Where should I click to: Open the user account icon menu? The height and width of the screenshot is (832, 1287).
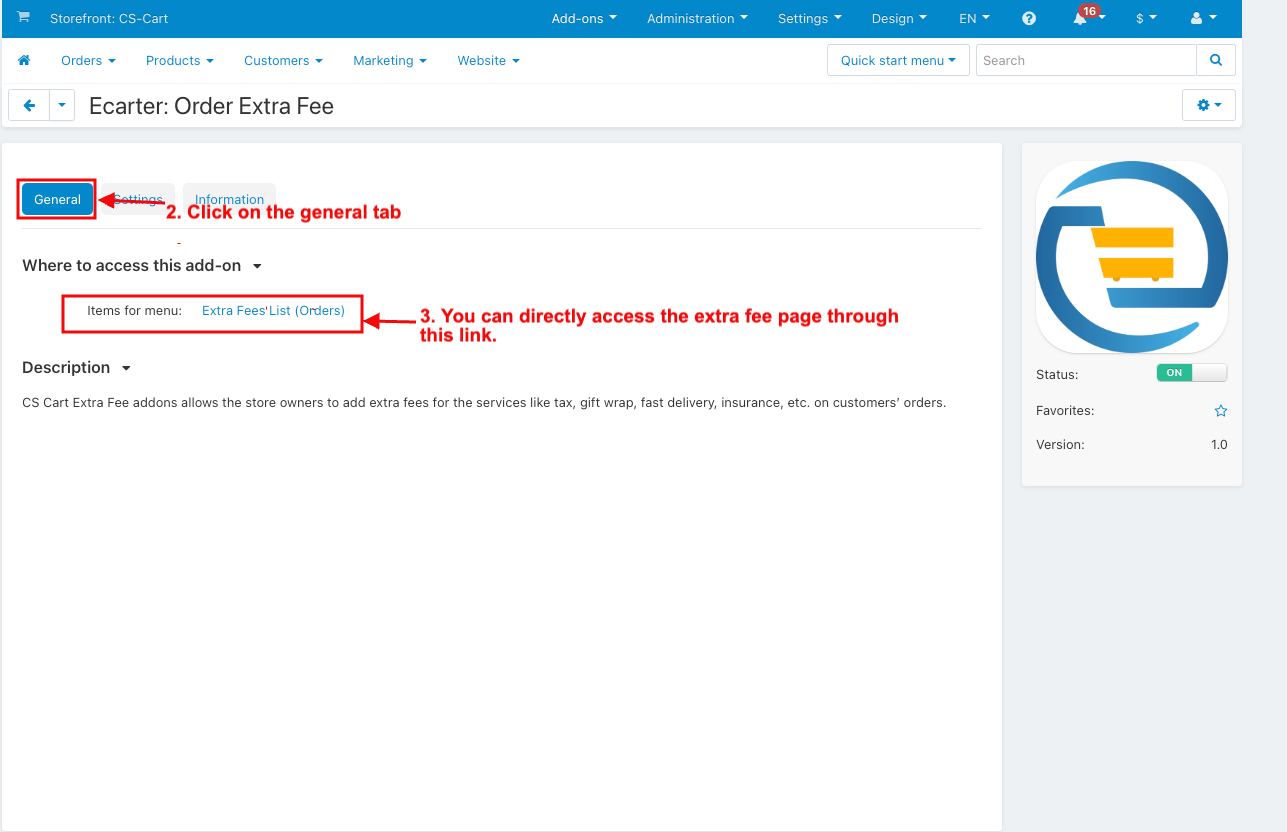coord(1203,19)
